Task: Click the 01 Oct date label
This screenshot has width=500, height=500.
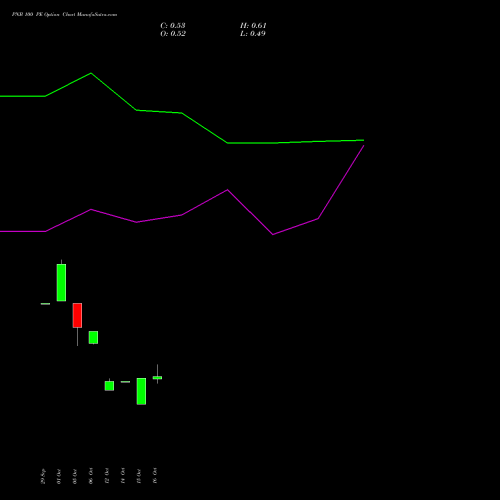Action: coord(59,476)
